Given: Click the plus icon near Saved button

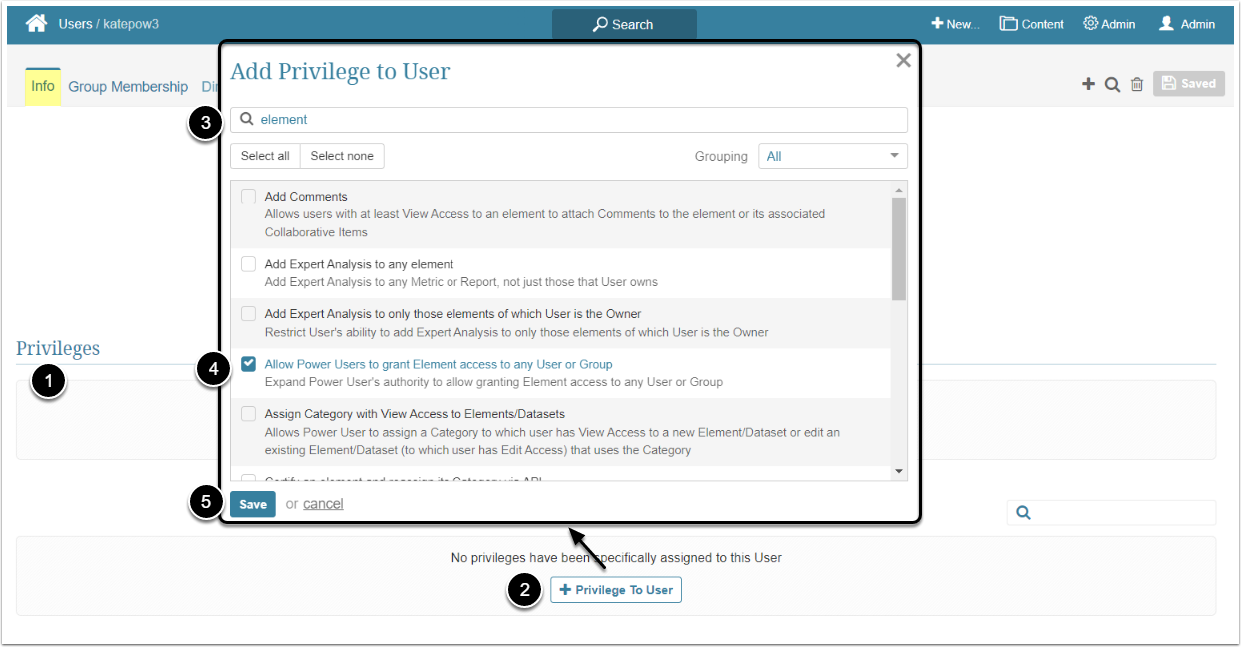Looking at the screenshot, I should coord(1089,85).
